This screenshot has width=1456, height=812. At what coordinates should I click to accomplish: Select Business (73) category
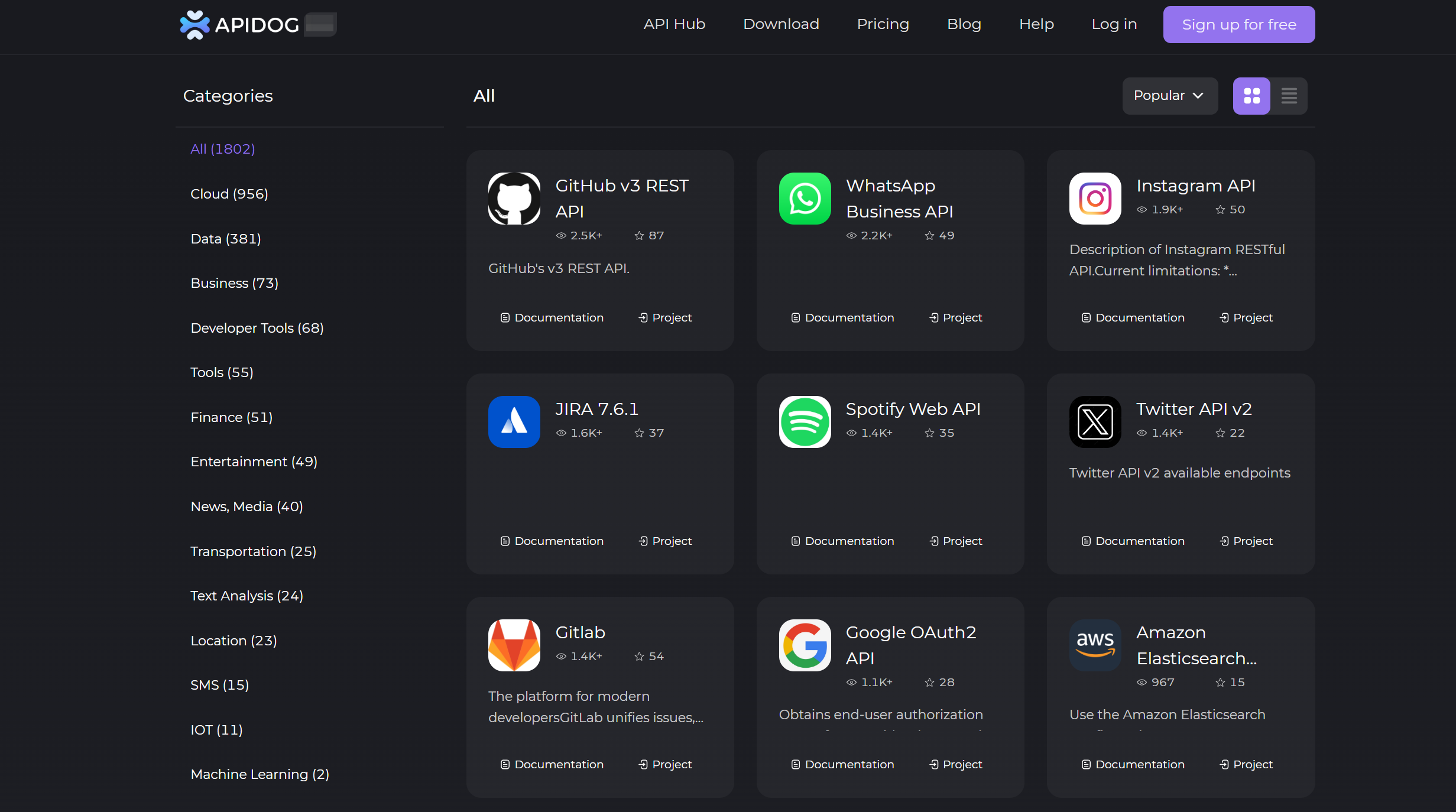[x=234, y=283]
